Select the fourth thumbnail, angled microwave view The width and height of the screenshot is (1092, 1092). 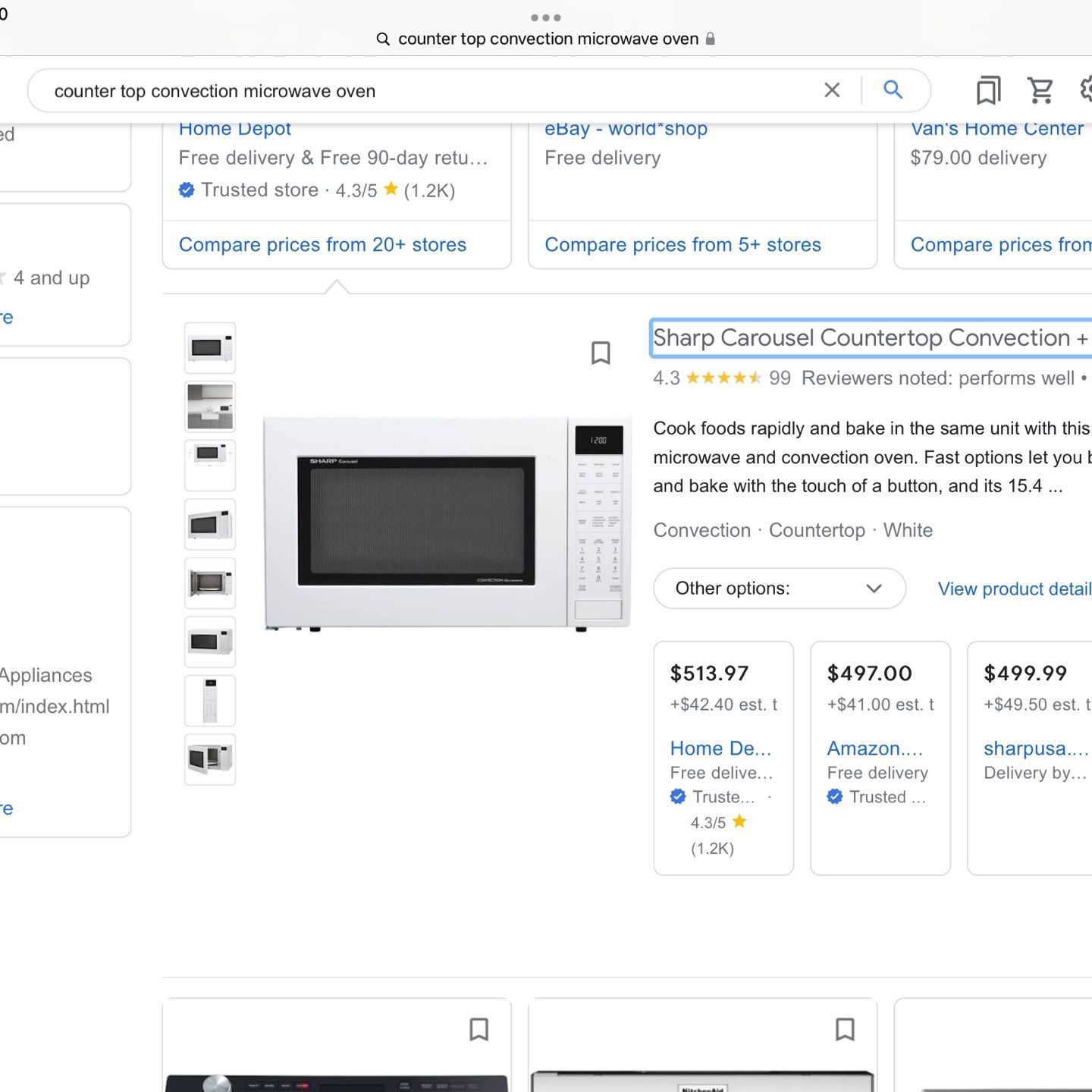210,524
